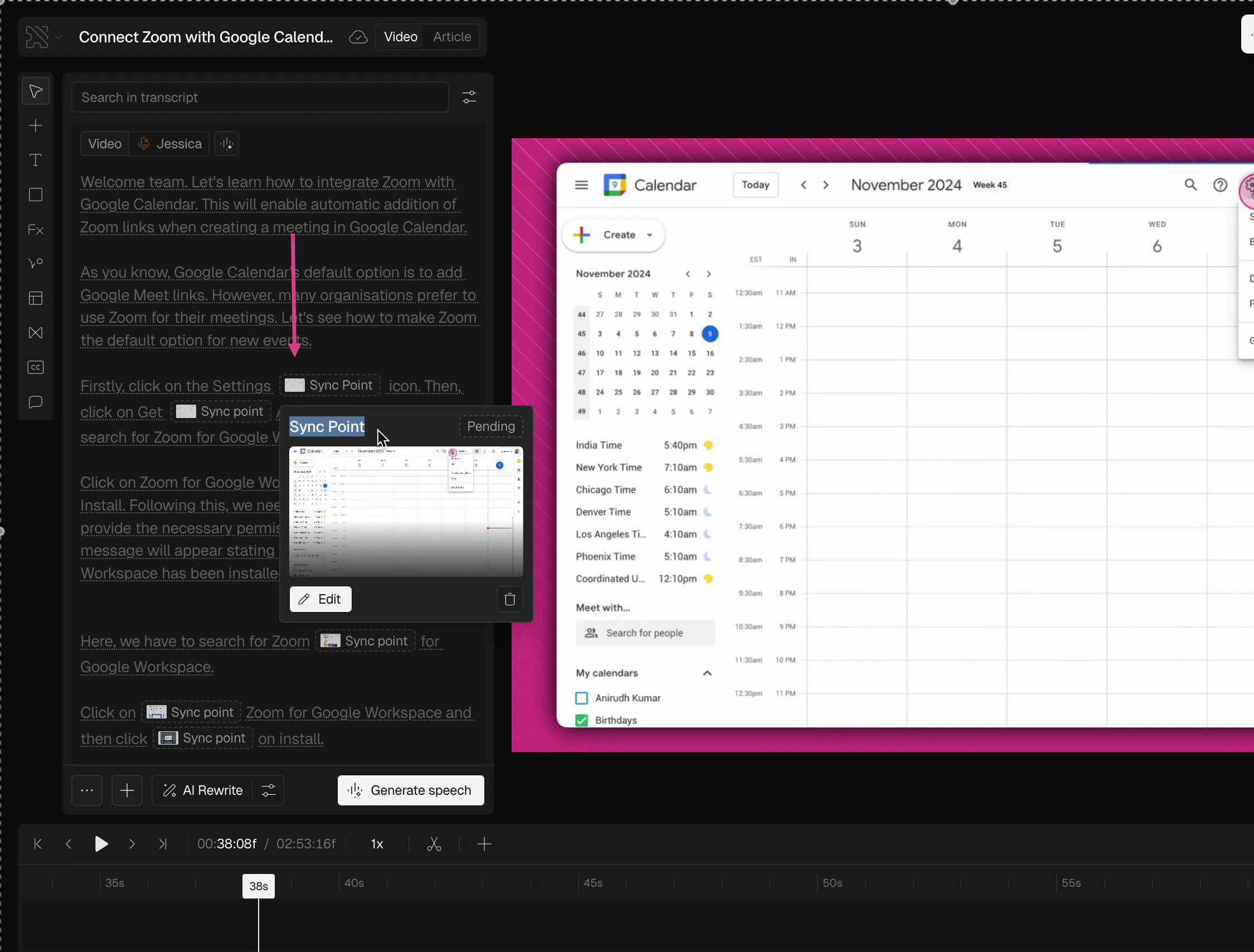Open the Fx effects tool
The height and width of the screenshot is (952, 1254).
tap(36, 230)
